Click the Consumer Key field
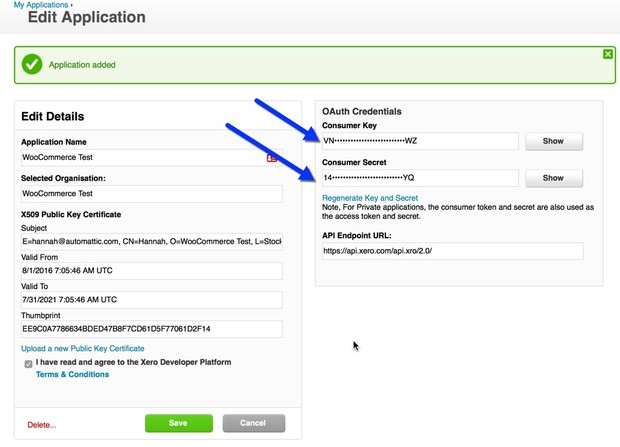The height and width of the screenshot is (447, 620). [420, 141]
